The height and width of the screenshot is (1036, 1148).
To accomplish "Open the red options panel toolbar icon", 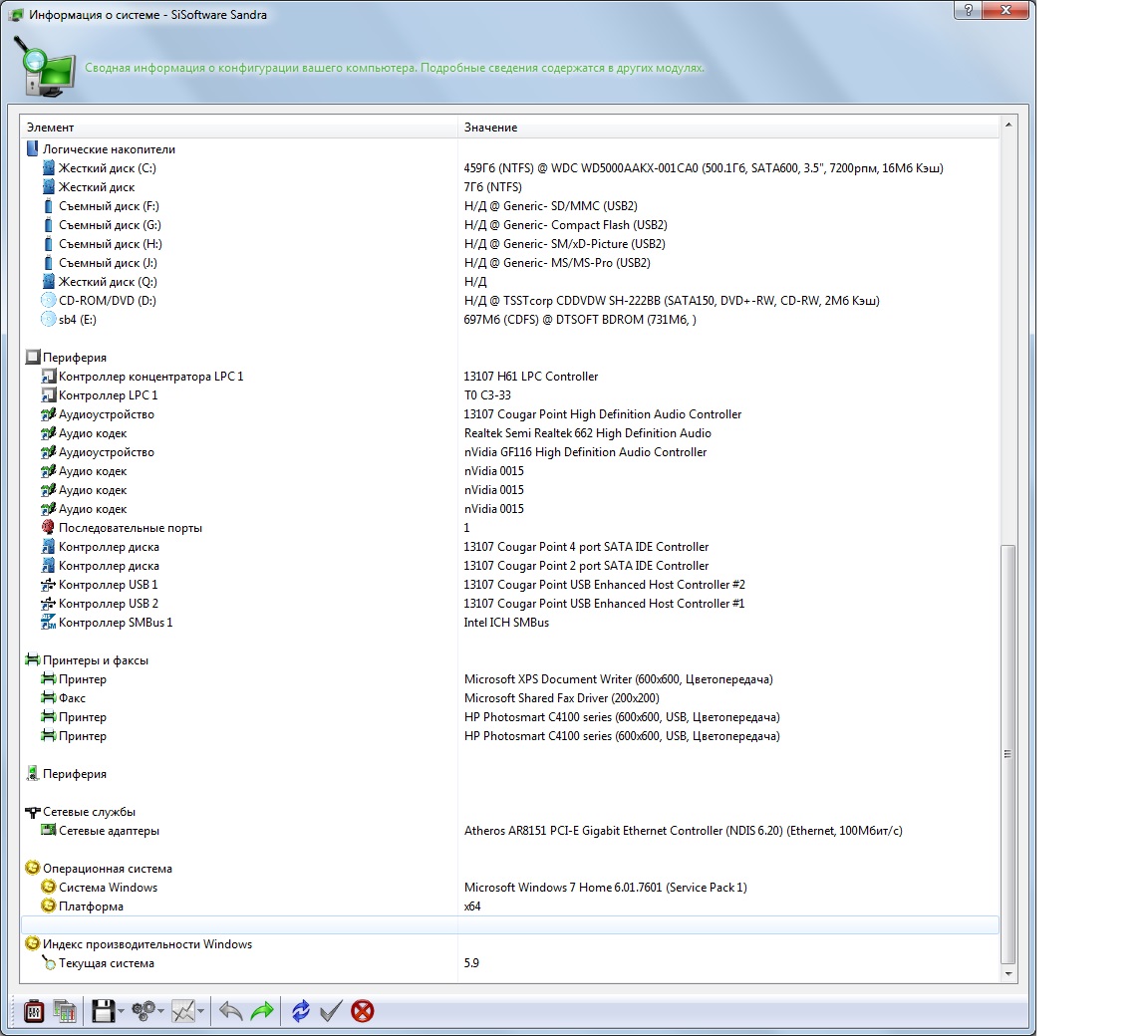I will (x=34, y=1011).
